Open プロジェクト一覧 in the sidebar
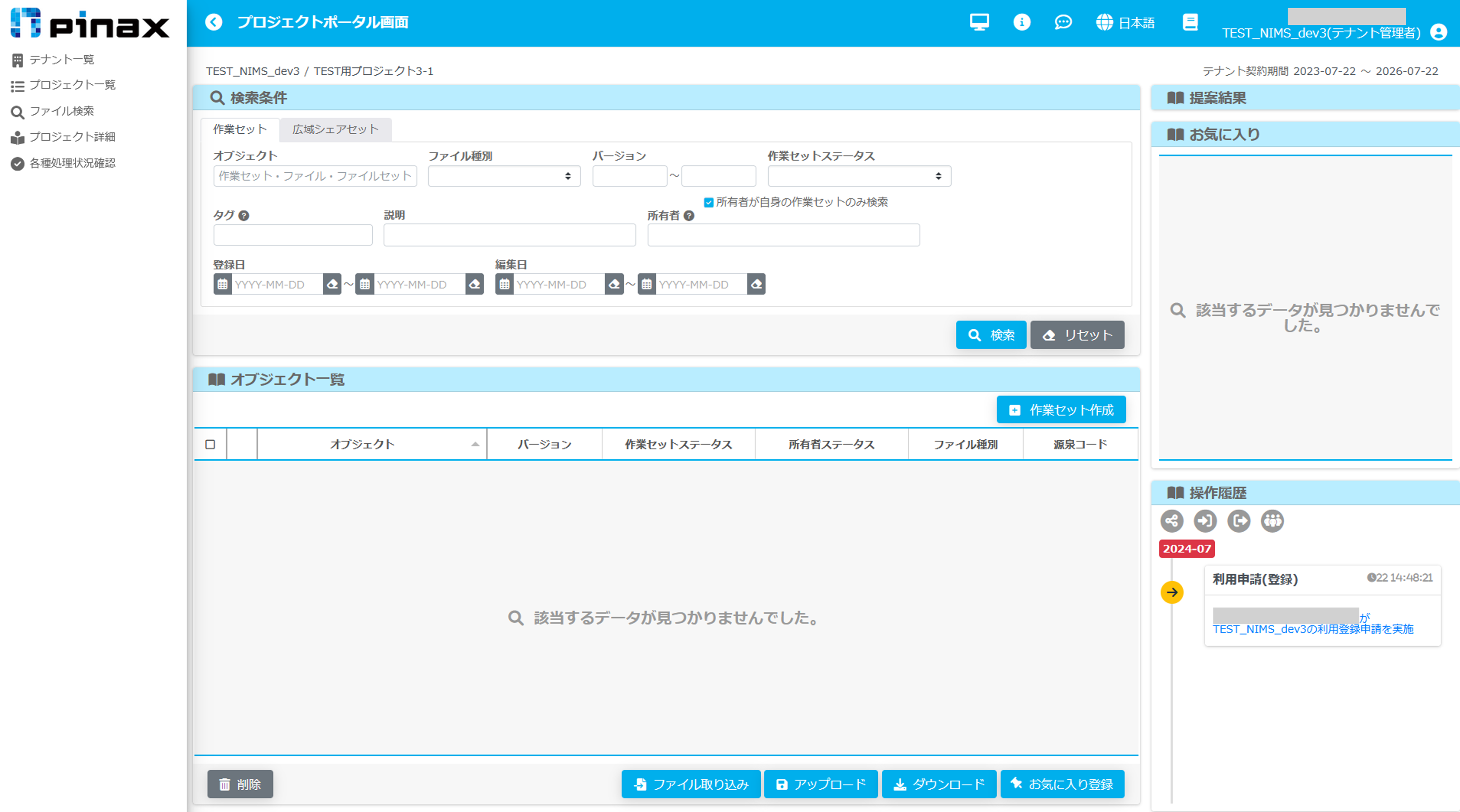Image resolution: width=1460 pixels, height=812 pixels. click(x=72, y=85)
